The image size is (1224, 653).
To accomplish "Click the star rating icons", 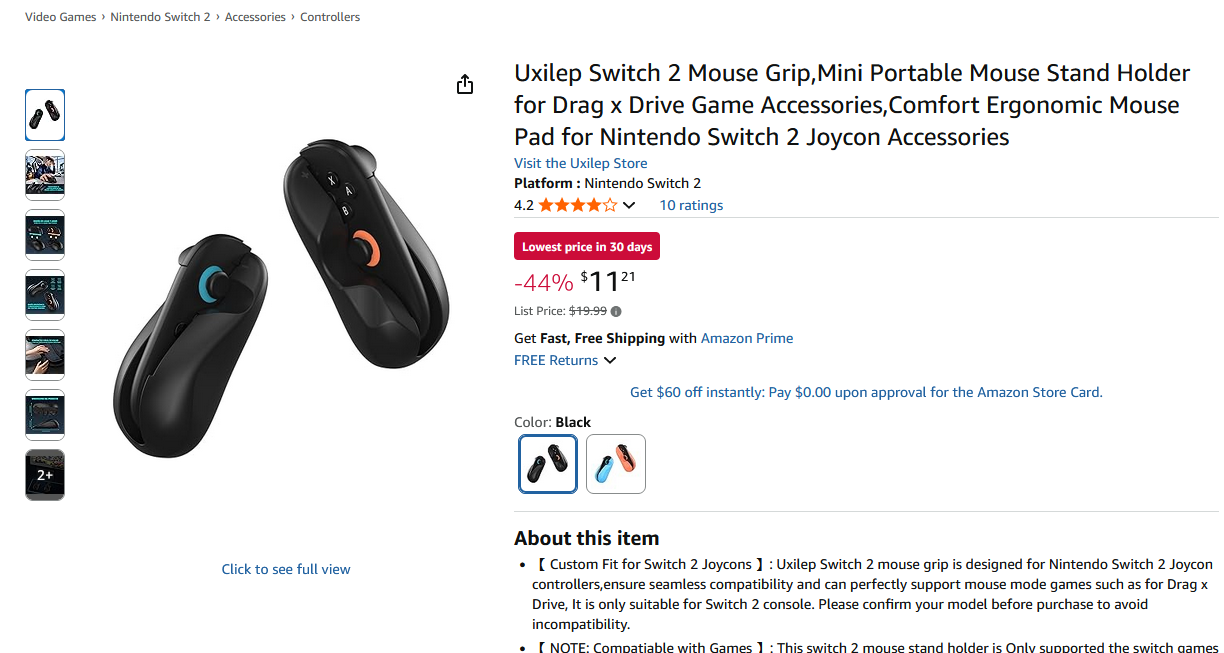I will pos(577,206).
